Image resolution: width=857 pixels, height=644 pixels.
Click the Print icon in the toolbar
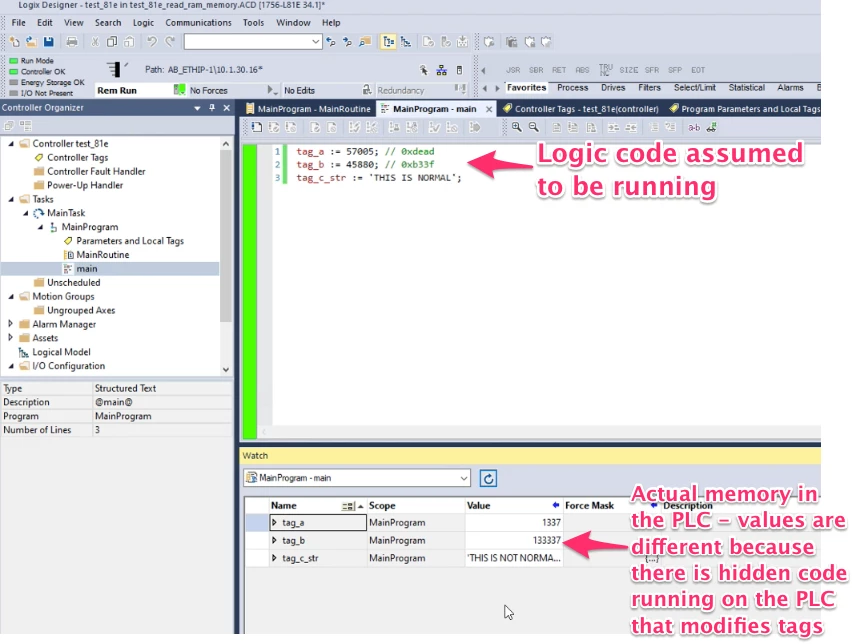[72, 41]
